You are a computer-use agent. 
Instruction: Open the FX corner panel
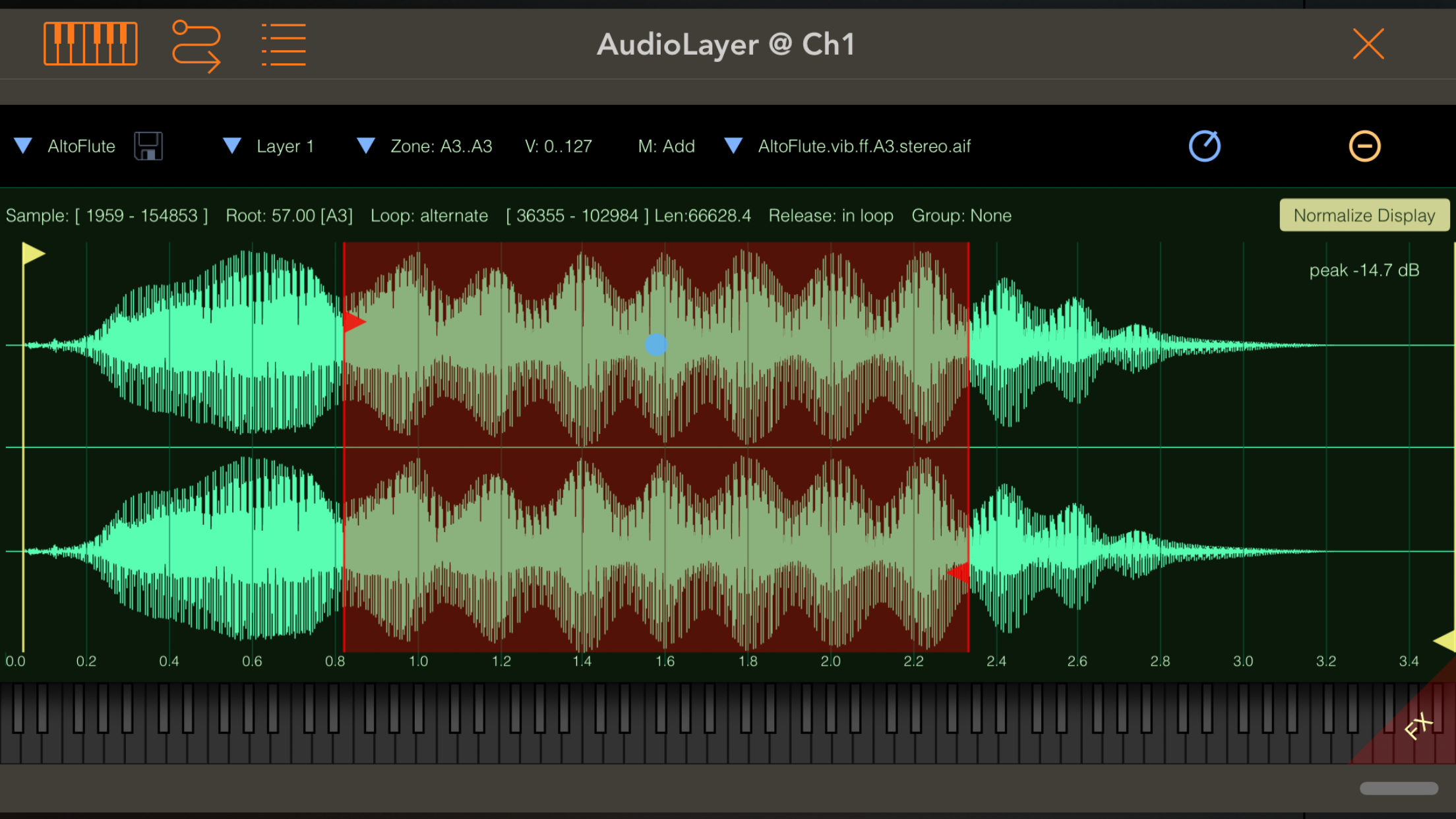pyautogui.click(x=1418, y=725)
